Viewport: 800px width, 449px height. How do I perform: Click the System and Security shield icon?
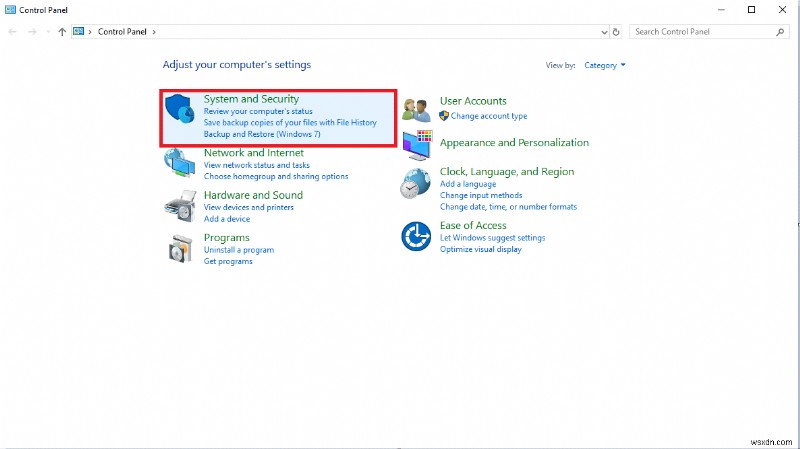click(181, 116)
